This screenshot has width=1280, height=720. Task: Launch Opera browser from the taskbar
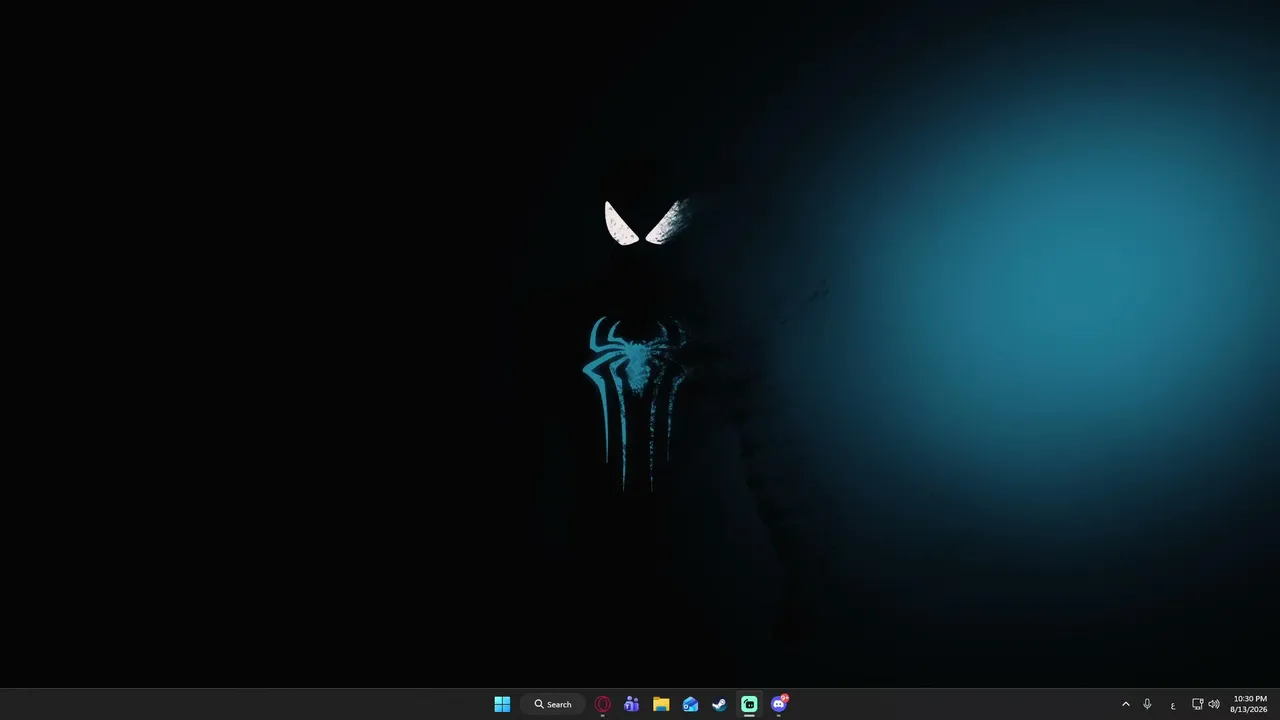point(603,704)
